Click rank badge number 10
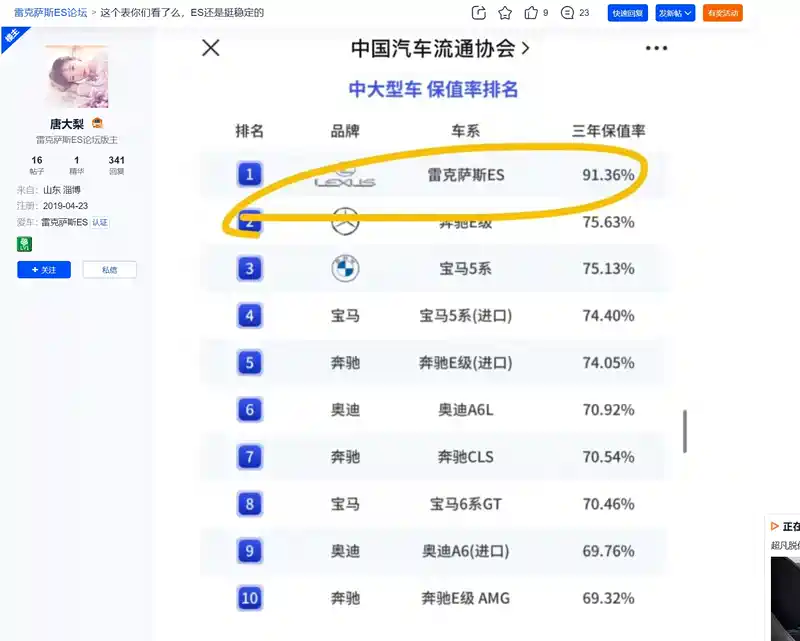 [249, 598]
